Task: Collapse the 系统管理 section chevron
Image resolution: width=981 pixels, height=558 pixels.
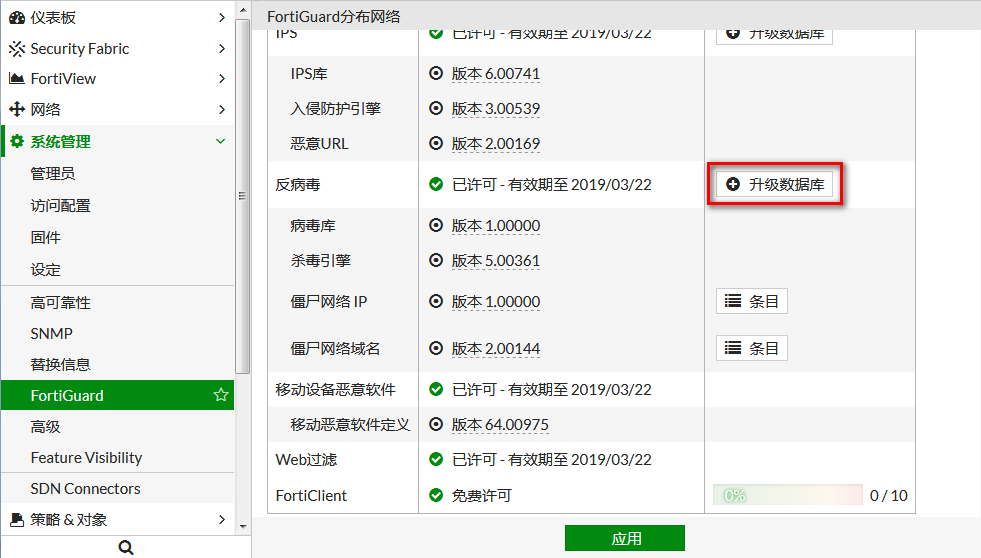Action: 221,142
